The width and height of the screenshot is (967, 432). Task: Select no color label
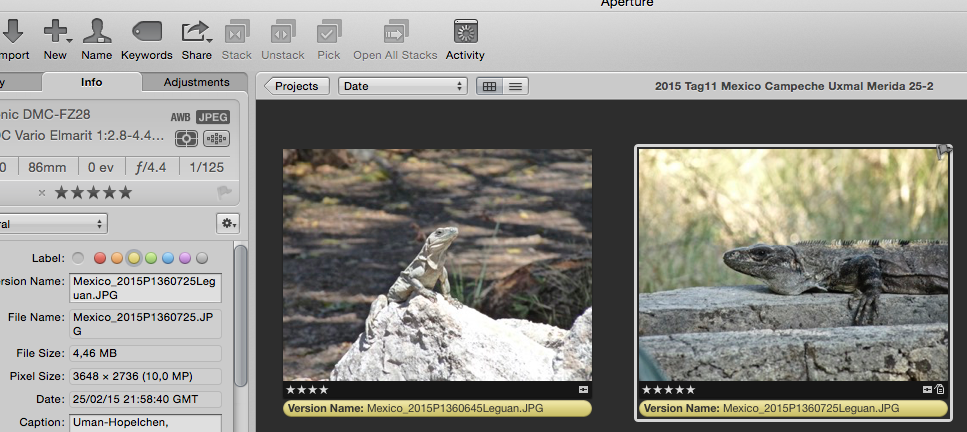point(78,258)
